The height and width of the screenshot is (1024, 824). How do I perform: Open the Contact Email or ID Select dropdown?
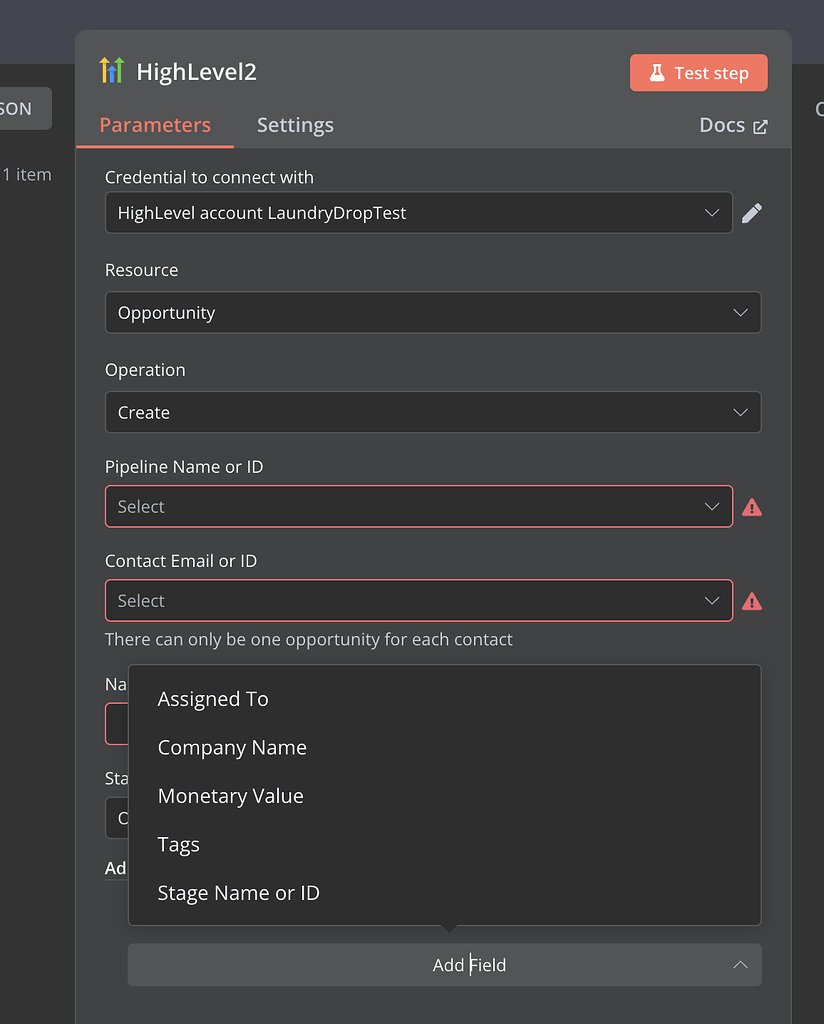418,601
